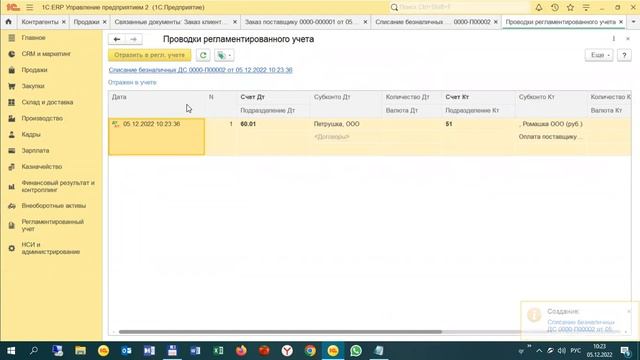Open the Кадры section

(31, 134)
